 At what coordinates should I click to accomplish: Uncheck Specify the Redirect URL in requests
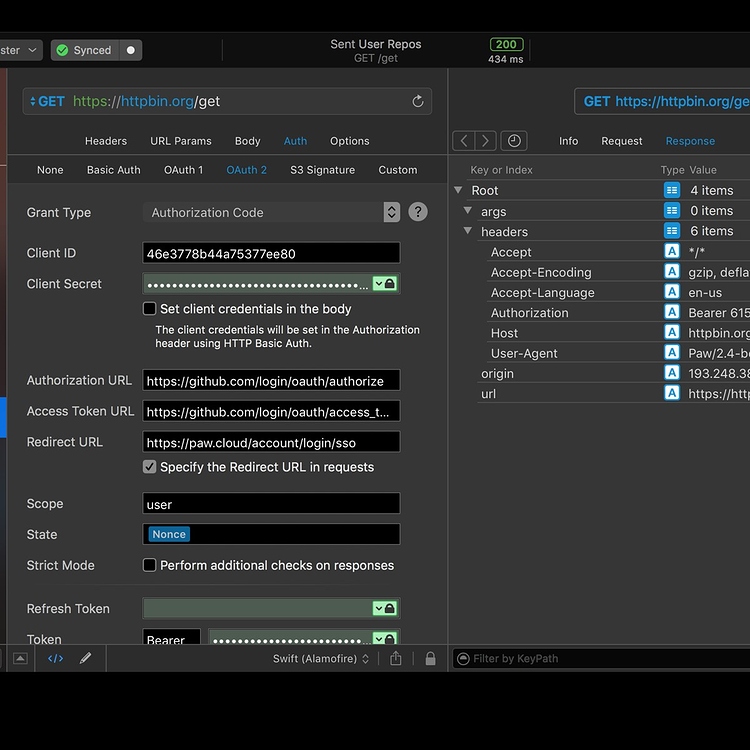[x=149, y=467]
